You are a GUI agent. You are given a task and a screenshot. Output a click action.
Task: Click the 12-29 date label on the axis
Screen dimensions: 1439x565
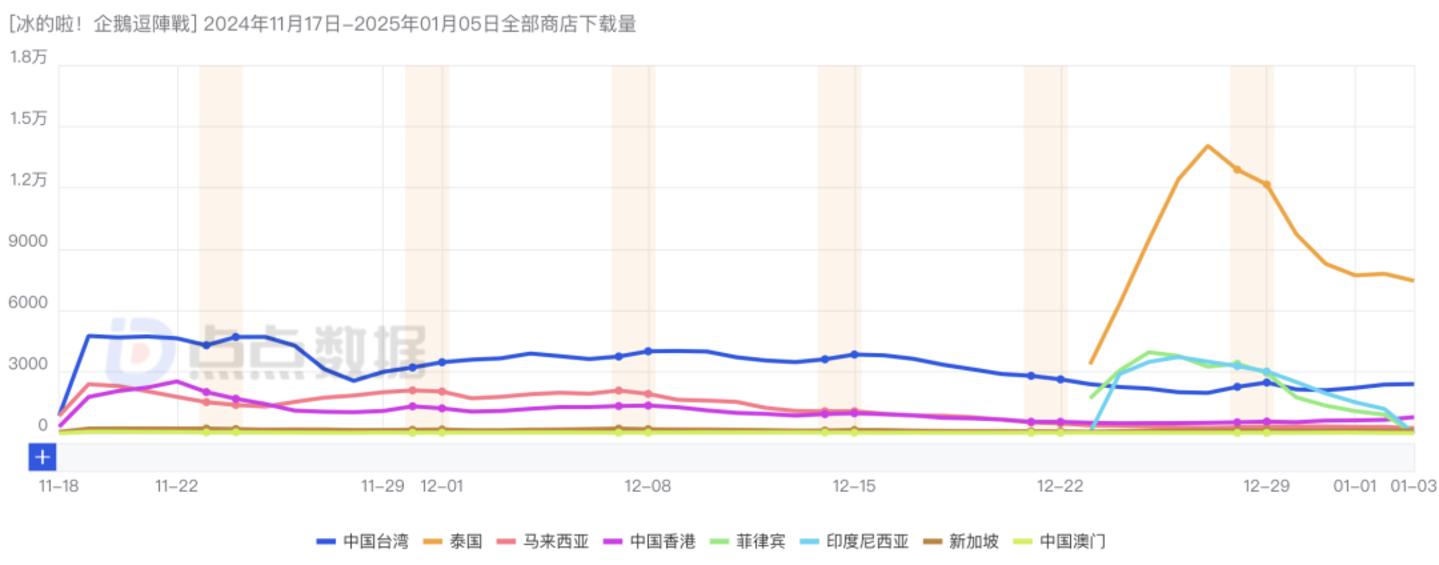click(1266, 486)
